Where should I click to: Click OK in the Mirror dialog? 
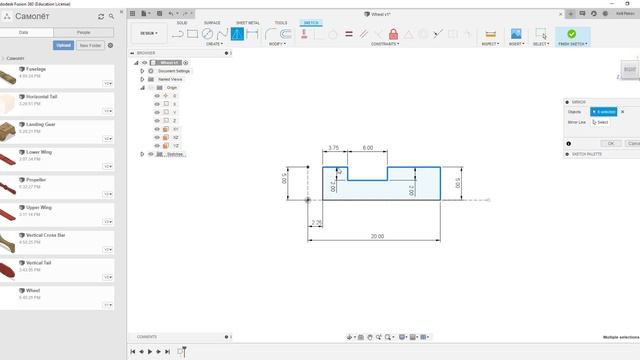pos(611,143)
